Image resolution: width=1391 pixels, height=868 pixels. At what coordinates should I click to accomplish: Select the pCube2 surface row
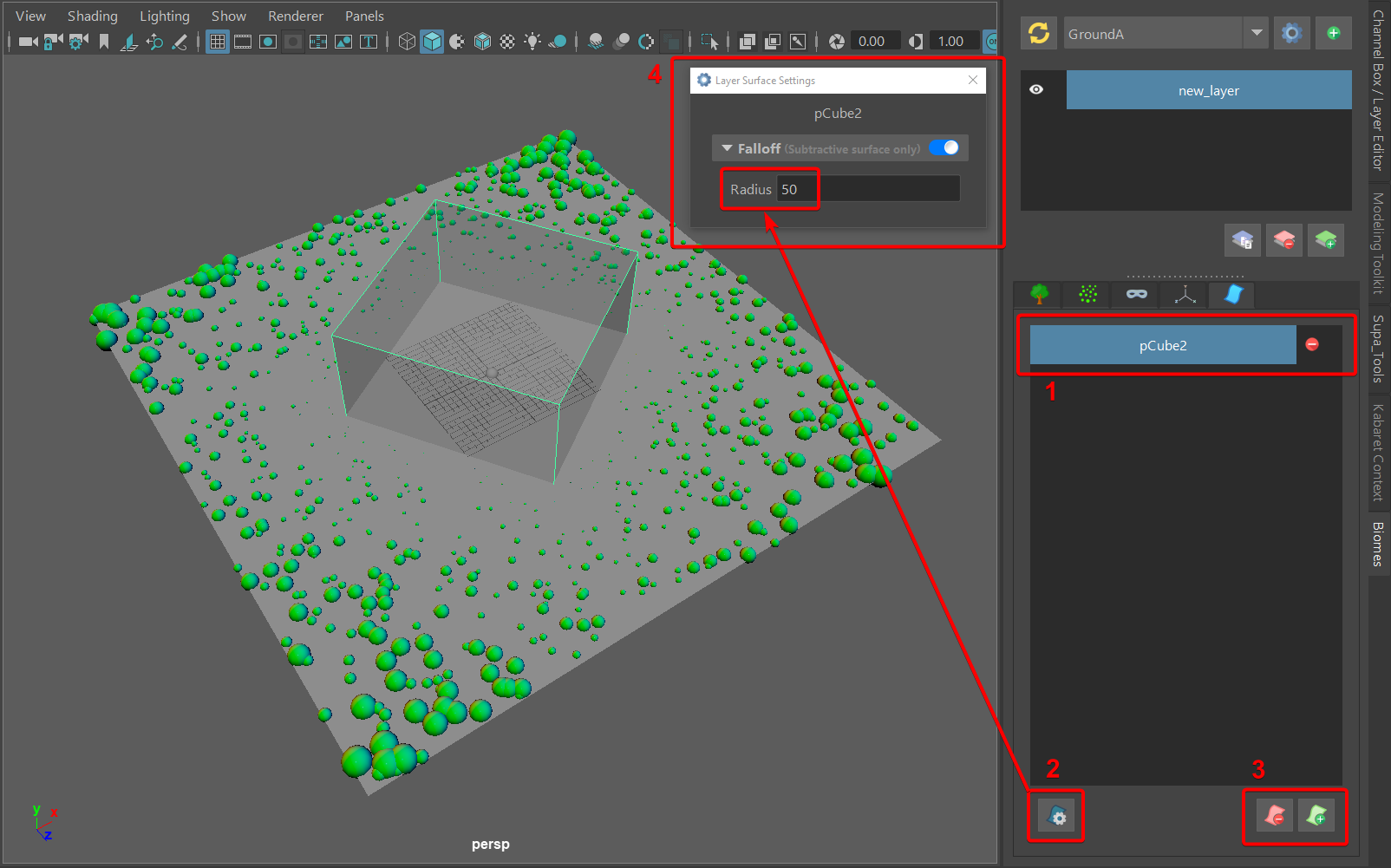tap(1163, 345)
